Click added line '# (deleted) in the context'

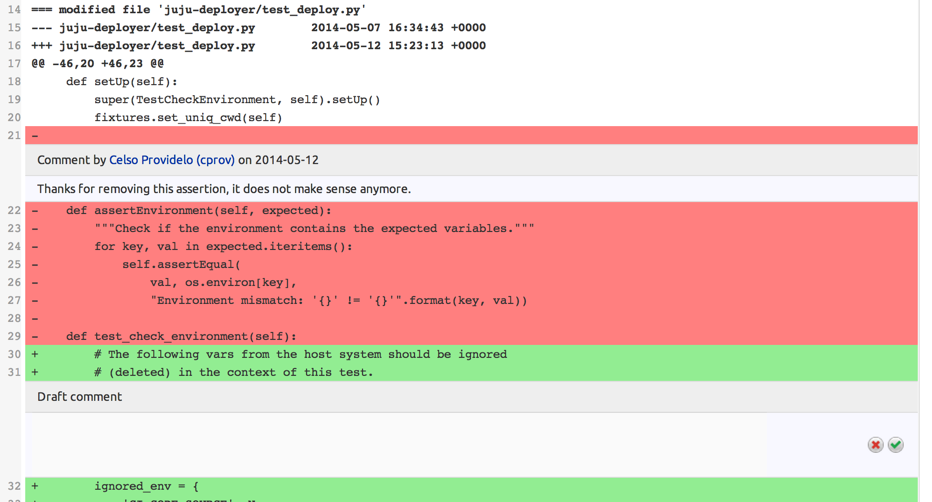point(233,373)
